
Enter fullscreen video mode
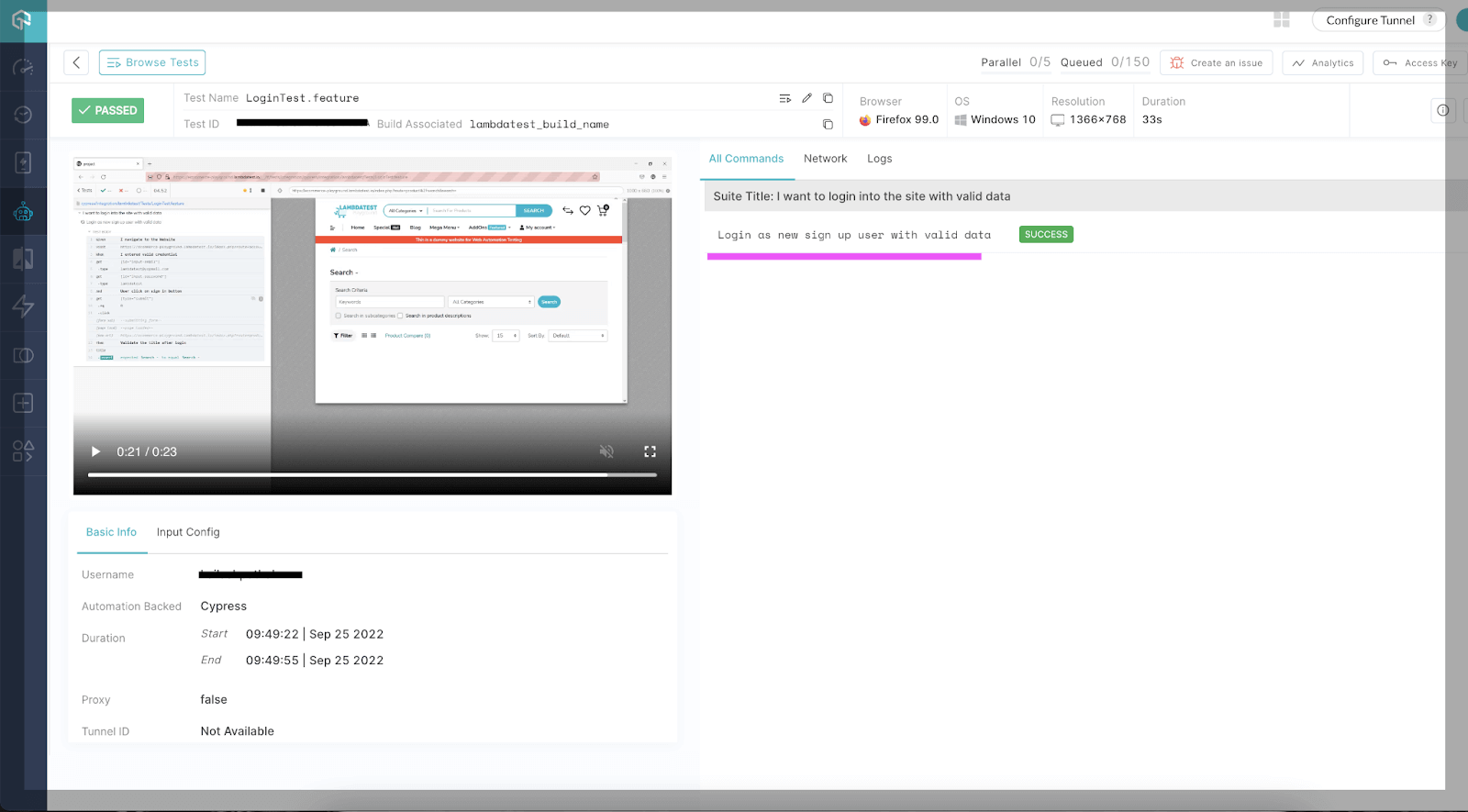(650, 451)
